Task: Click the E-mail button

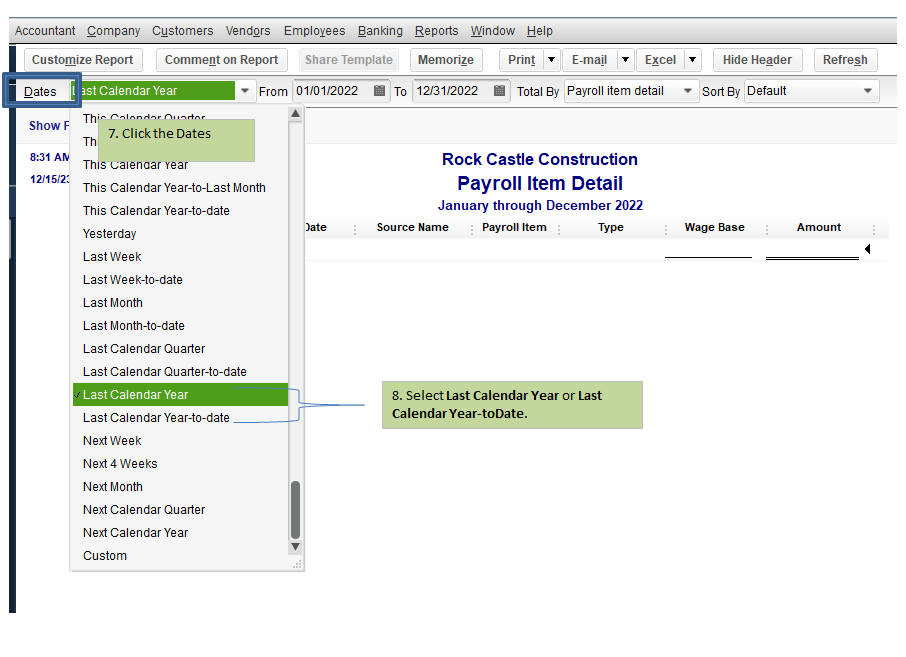Action: [x=589, y=60]
